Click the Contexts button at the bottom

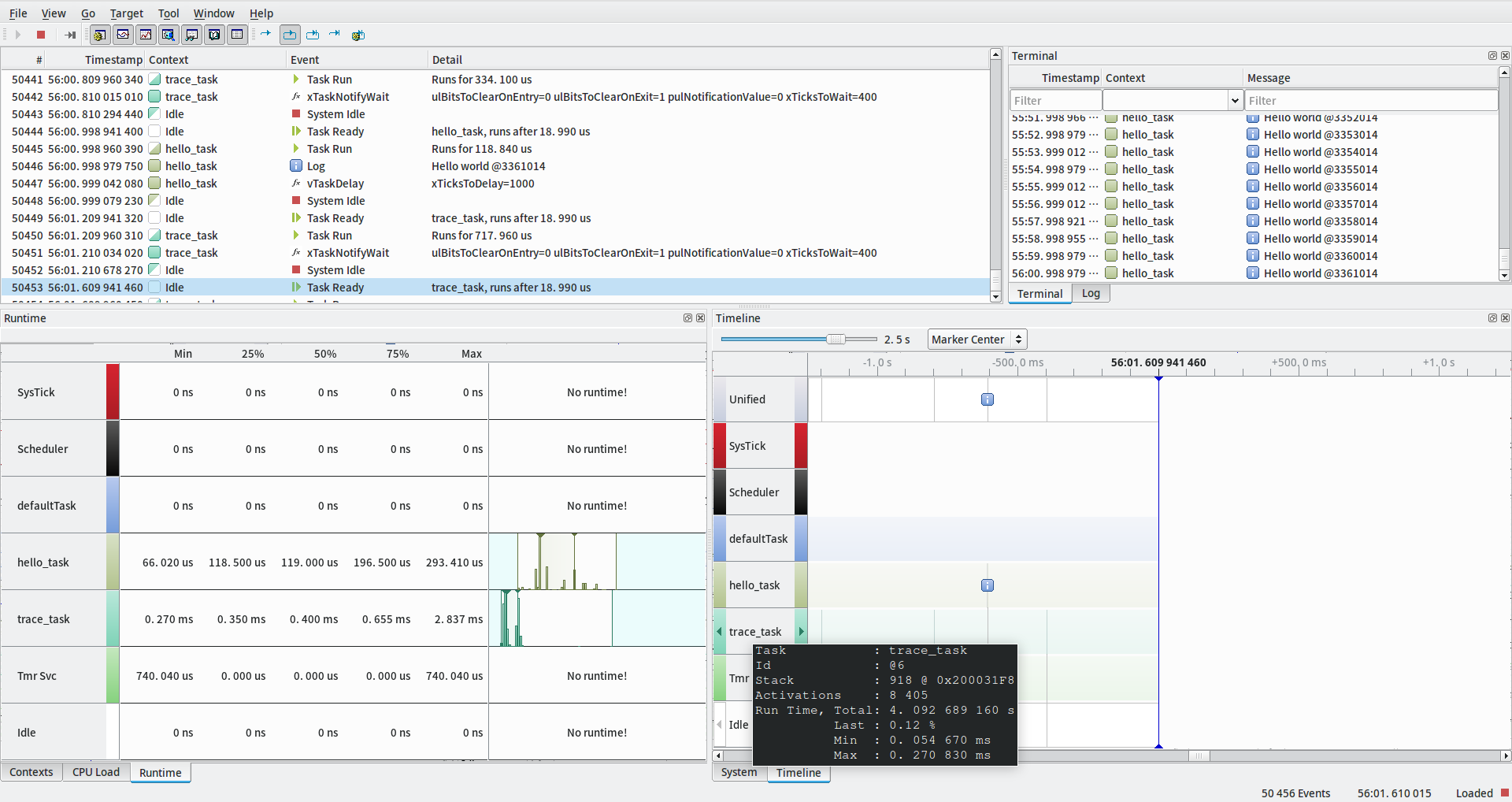click(31, 772)
